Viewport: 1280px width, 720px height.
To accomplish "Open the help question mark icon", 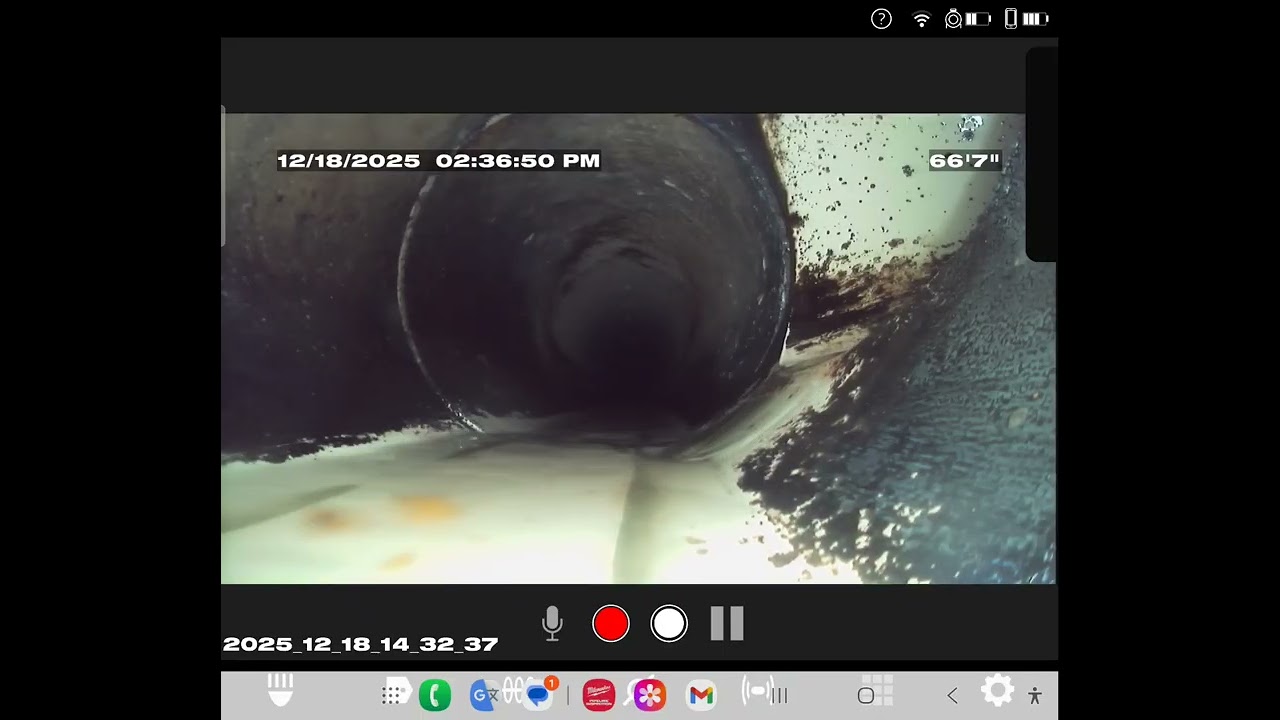I will pos(881,19).
